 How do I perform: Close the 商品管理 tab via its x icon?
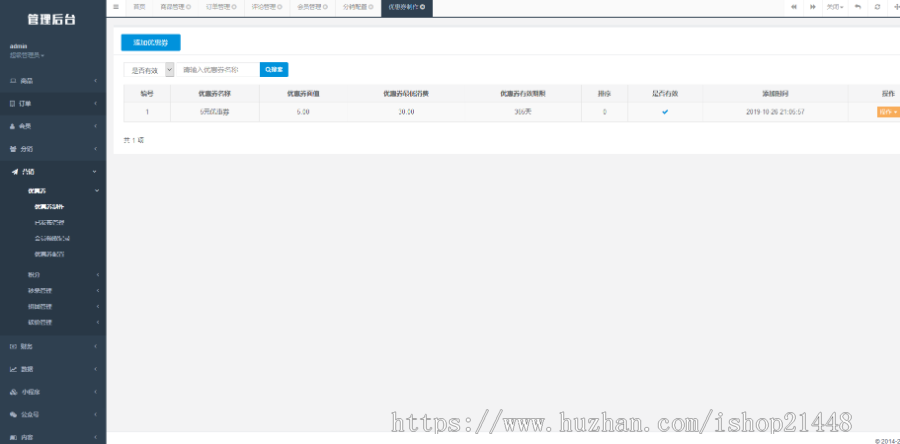(x=189, y=7)
